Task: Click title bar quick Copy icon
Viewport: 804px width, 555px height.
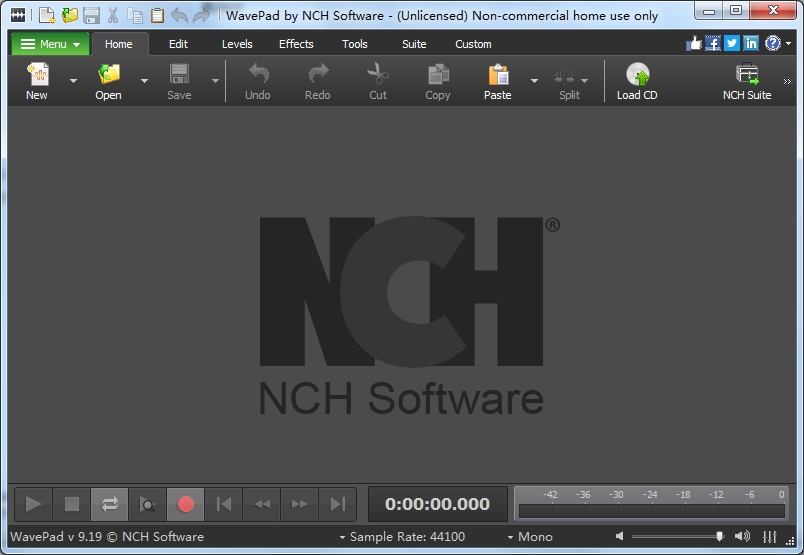Action: 135,15
